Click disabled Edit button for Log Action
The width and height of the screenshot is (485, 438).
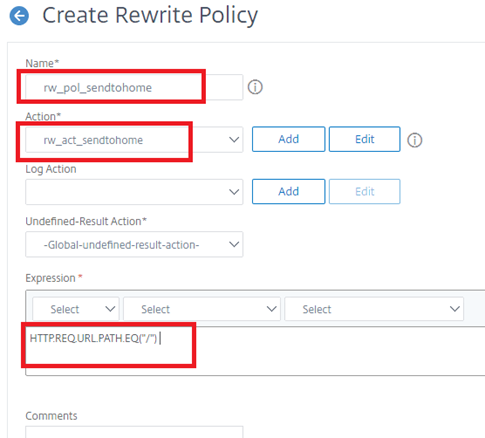tap(364, 191)
